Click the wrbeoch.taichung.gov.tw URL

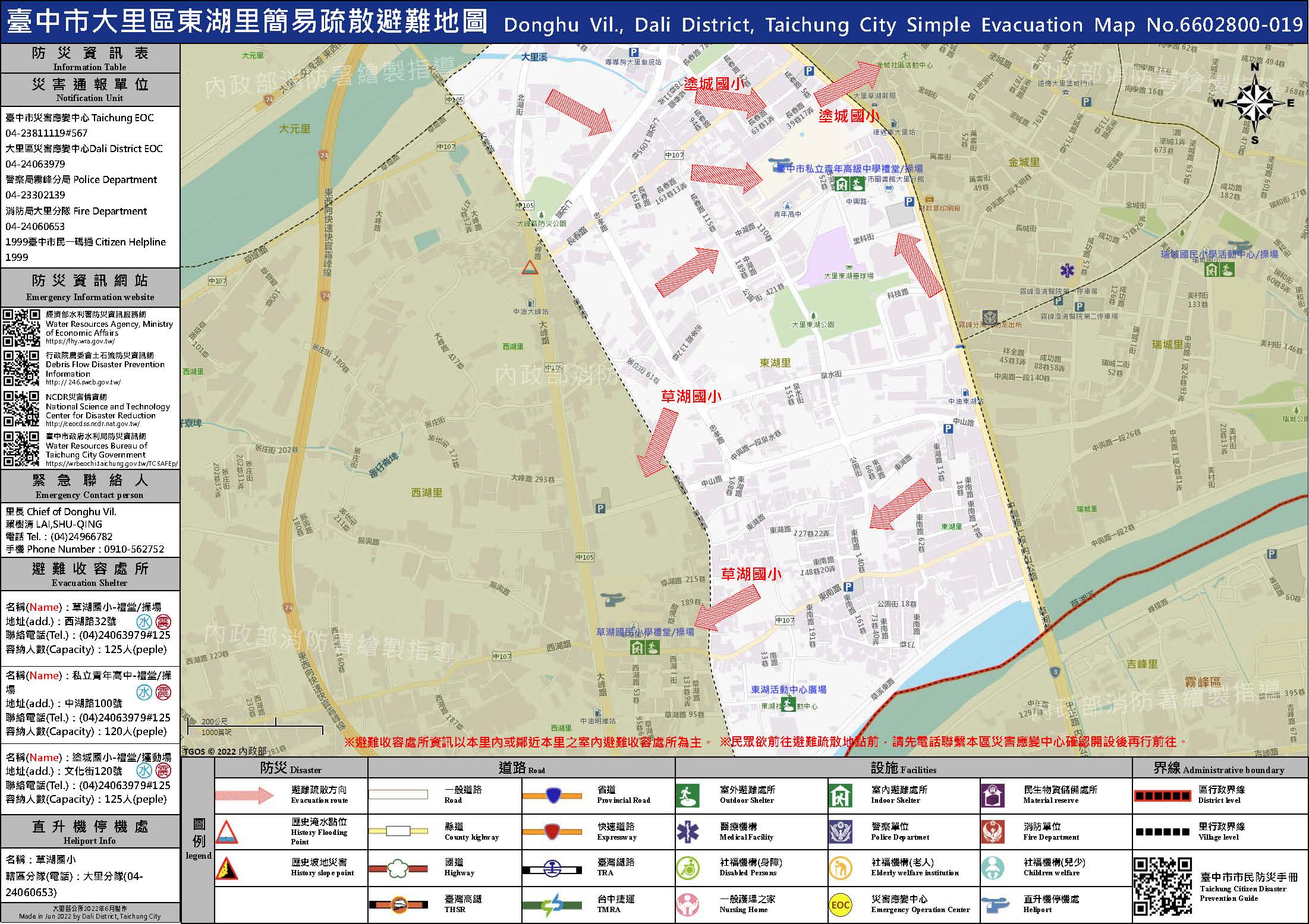pos(112,463)
